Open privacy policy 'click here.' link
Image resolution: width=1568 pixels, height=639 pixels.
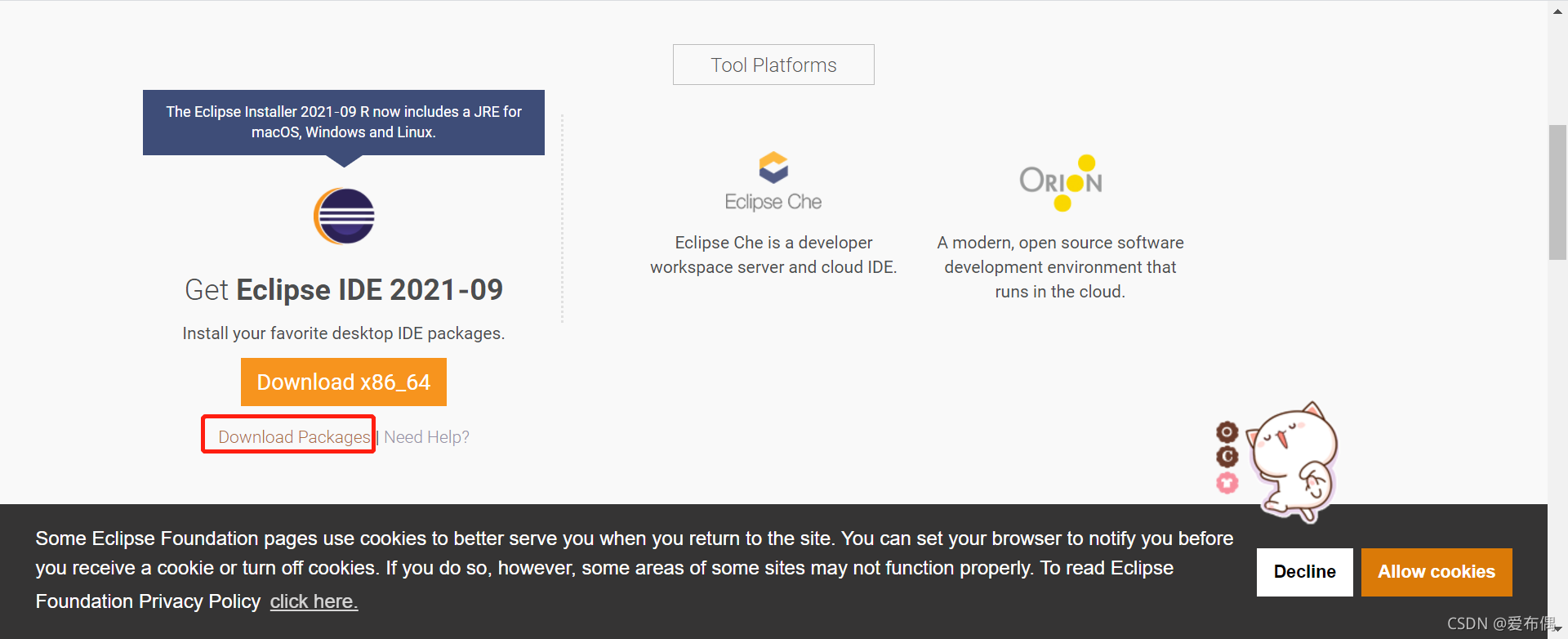(x=314, y=601)
